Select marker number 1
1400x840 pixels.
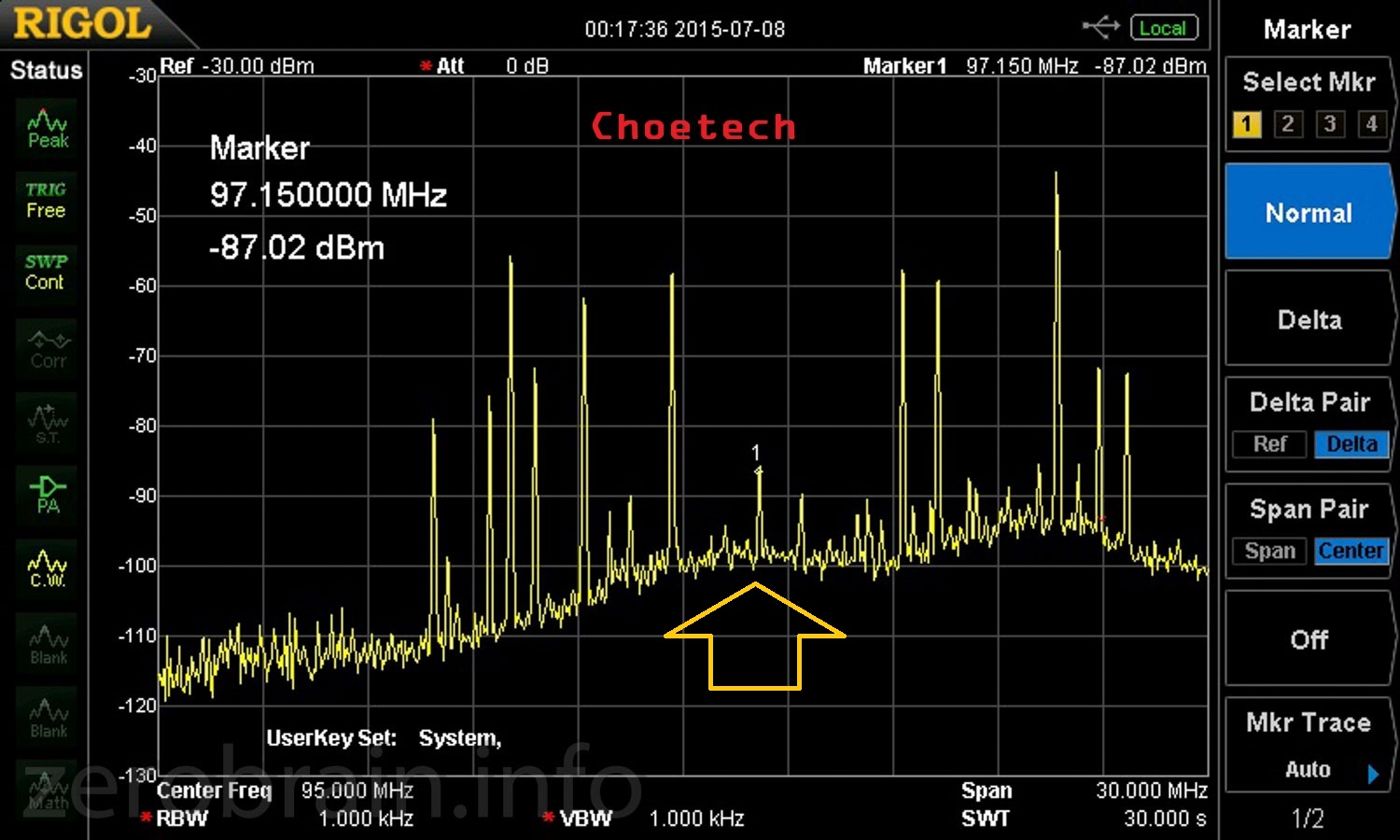point(1247,124)
